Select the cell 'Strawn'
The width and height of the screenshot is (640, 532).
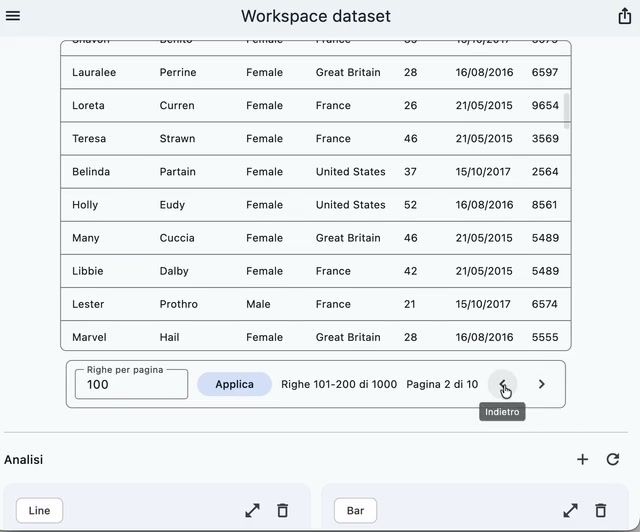(x=177, y=138)
